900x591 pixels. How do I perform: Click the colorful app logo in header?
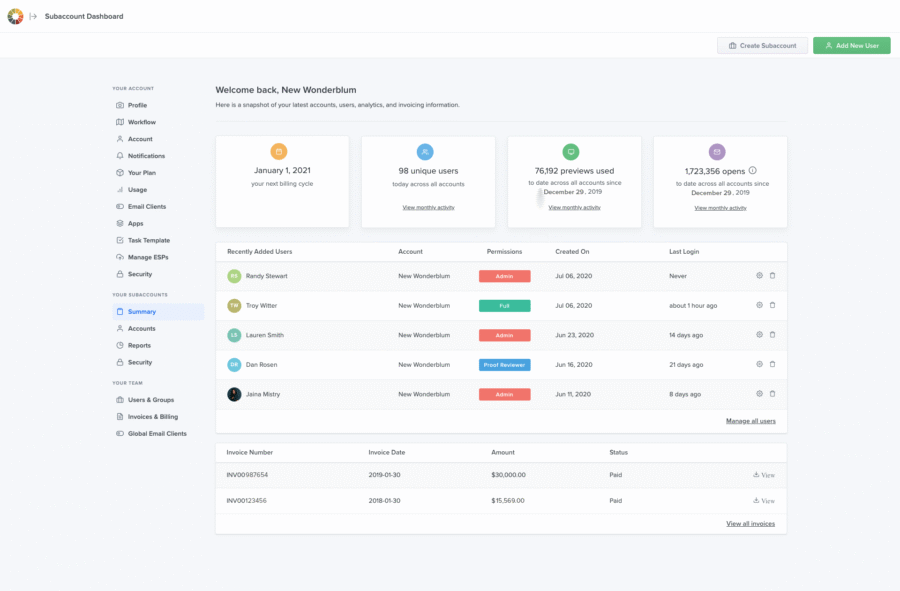click(15, 16)
